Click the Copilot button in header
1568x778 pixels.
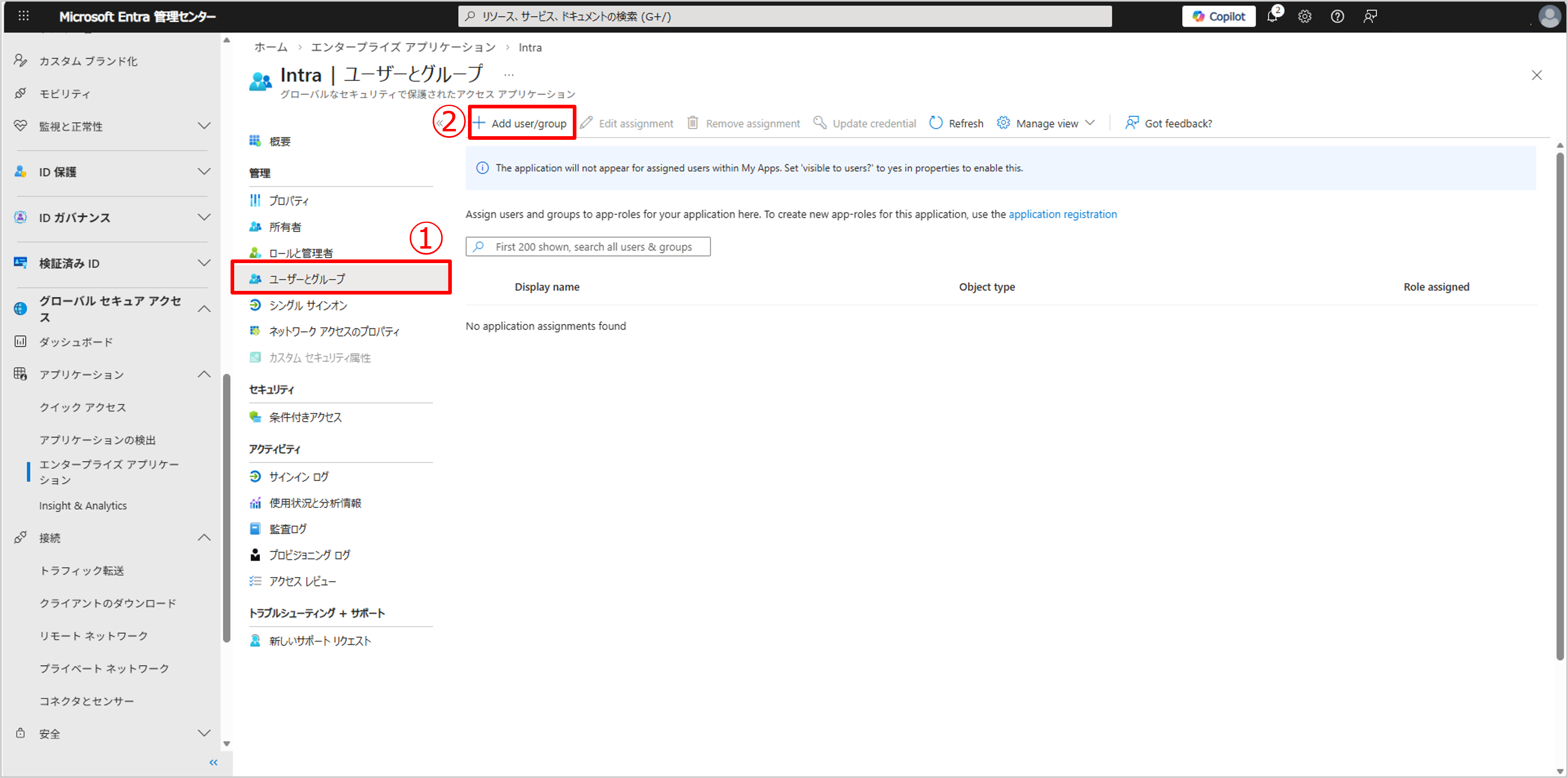1218,17
